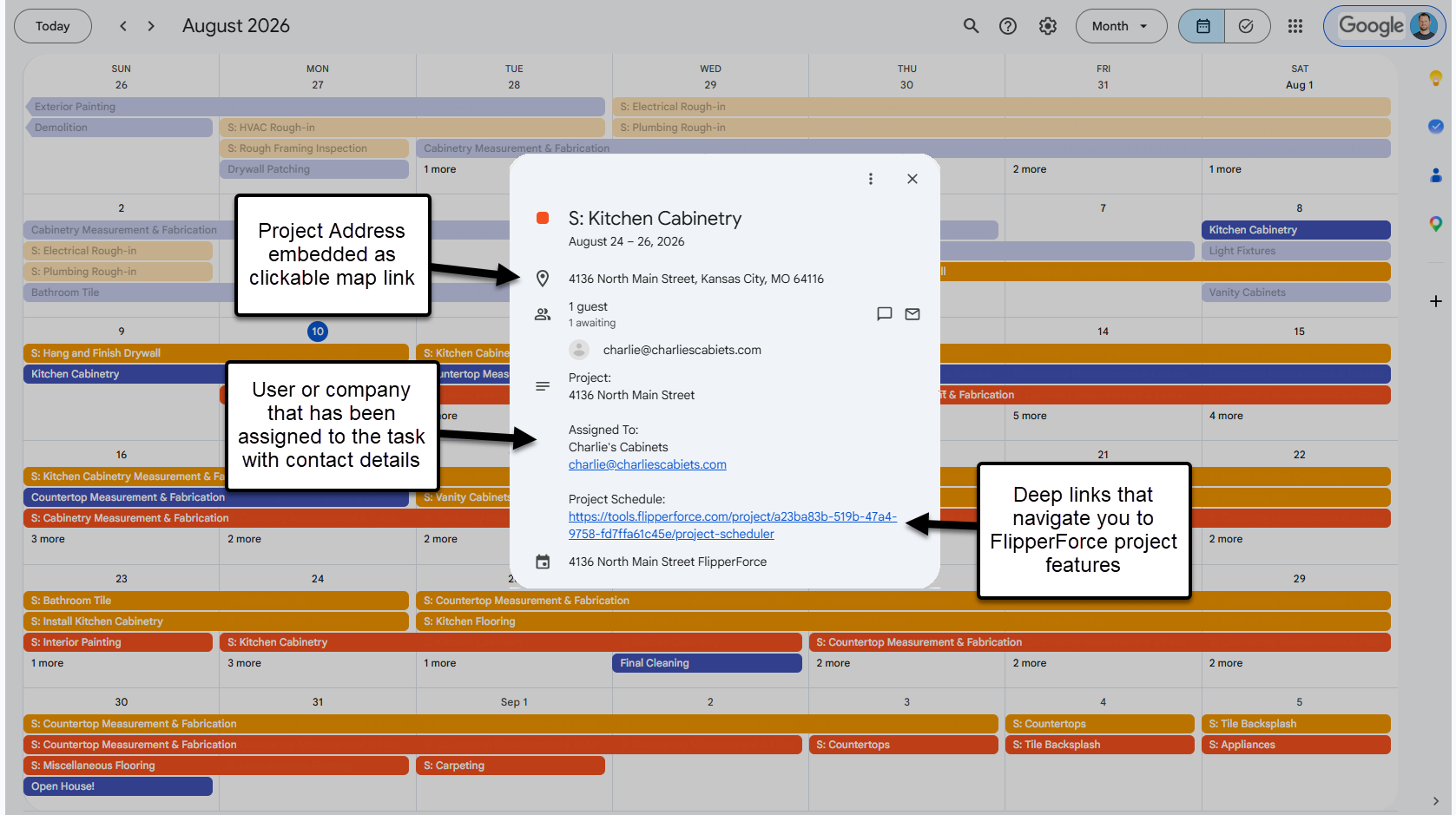This screenshot has height=815, width=1456.
Task: Open event options three-dot menu
Action: pos(871,179)
